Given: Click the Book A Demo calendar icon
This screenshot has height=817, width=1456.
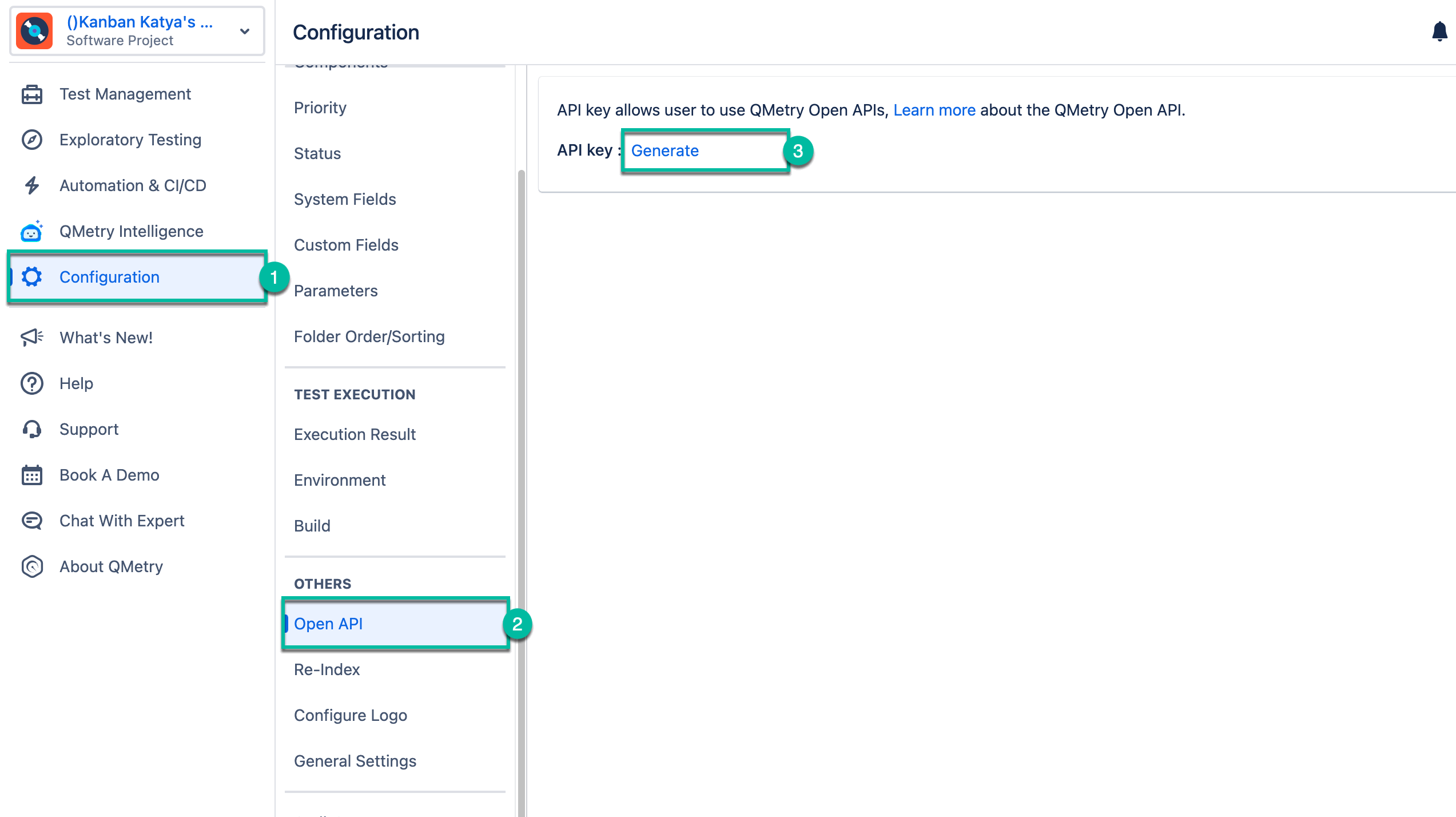Looking at the screenshot, I should (32, 475).
